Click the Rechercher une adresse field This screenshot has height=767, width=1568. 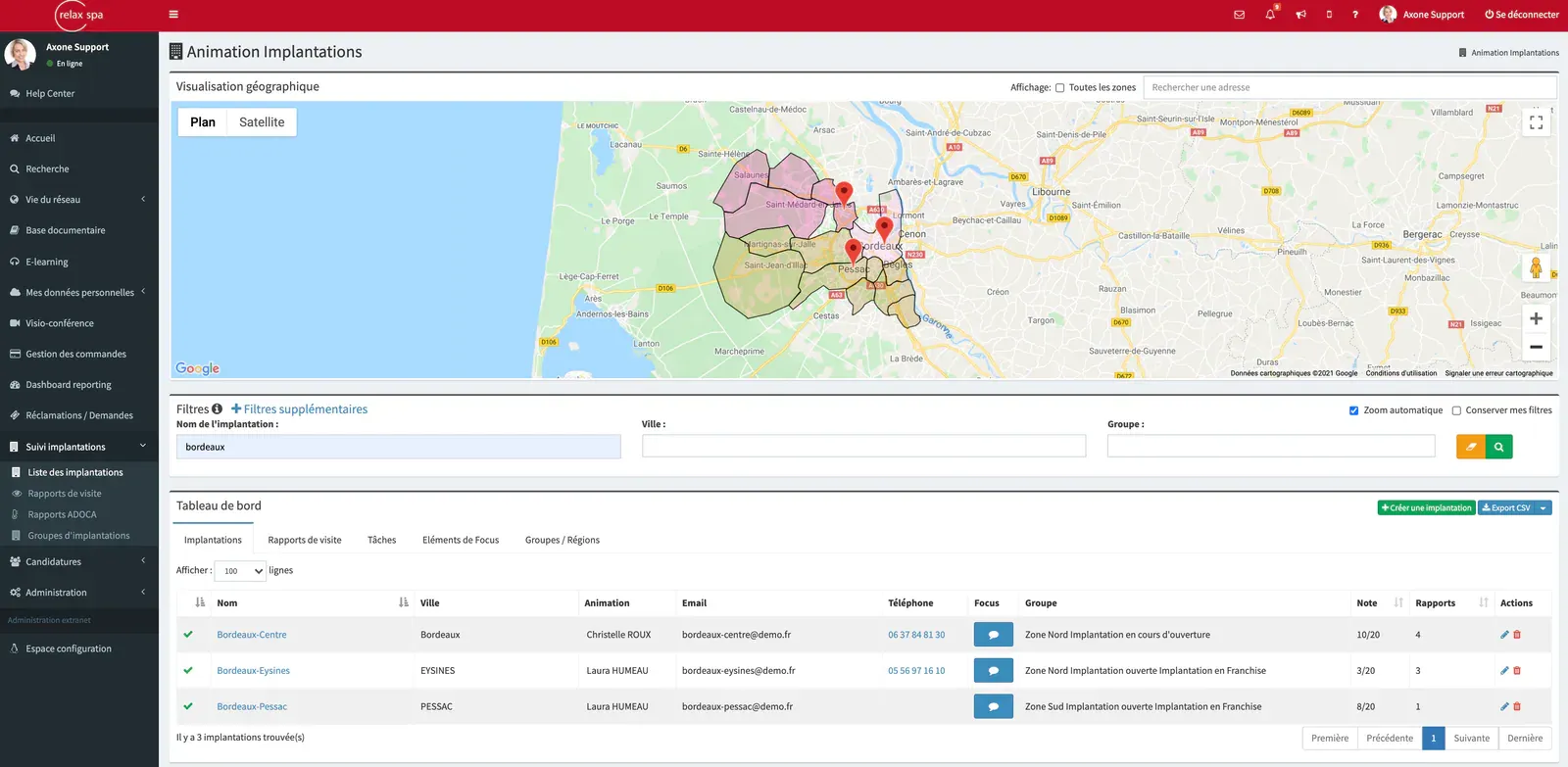pyautogui.click(x=1349, y=88)
